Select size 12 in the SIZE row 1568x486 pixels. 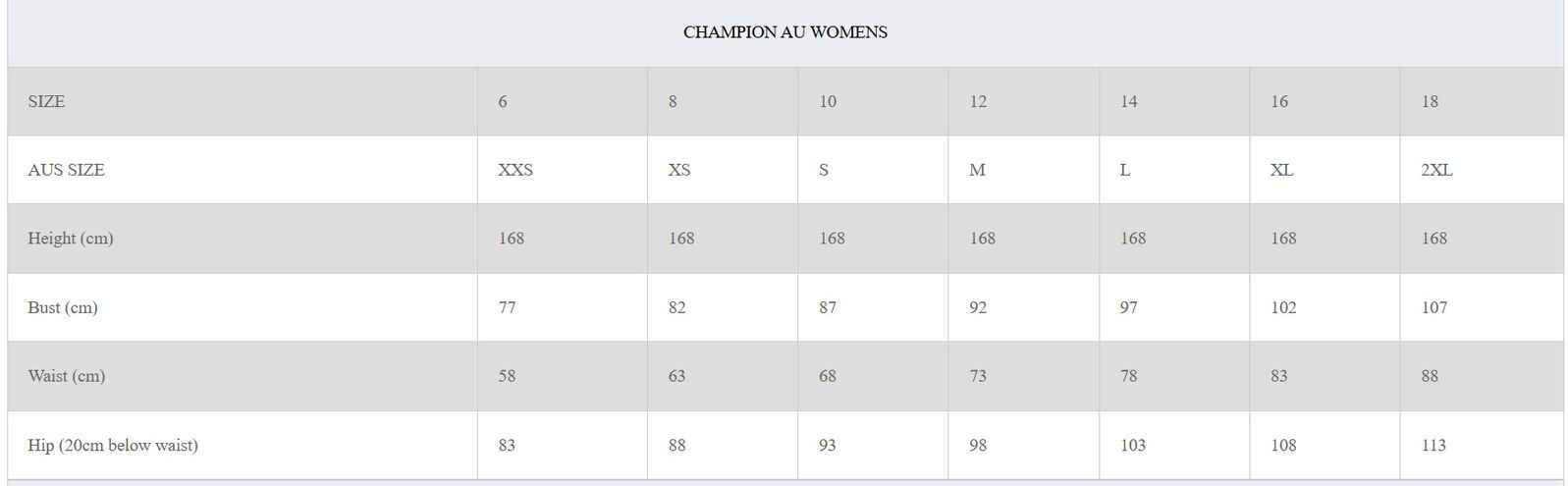978,101
